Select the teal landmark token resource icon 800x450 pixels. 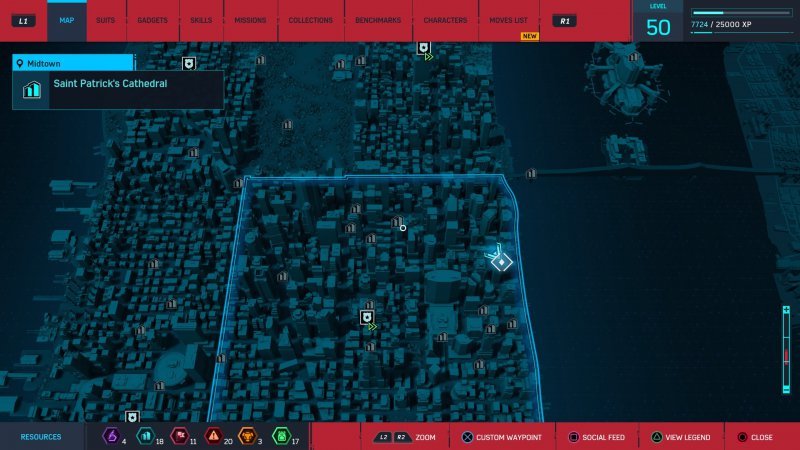pyautogui.click(x=145, y=436)
